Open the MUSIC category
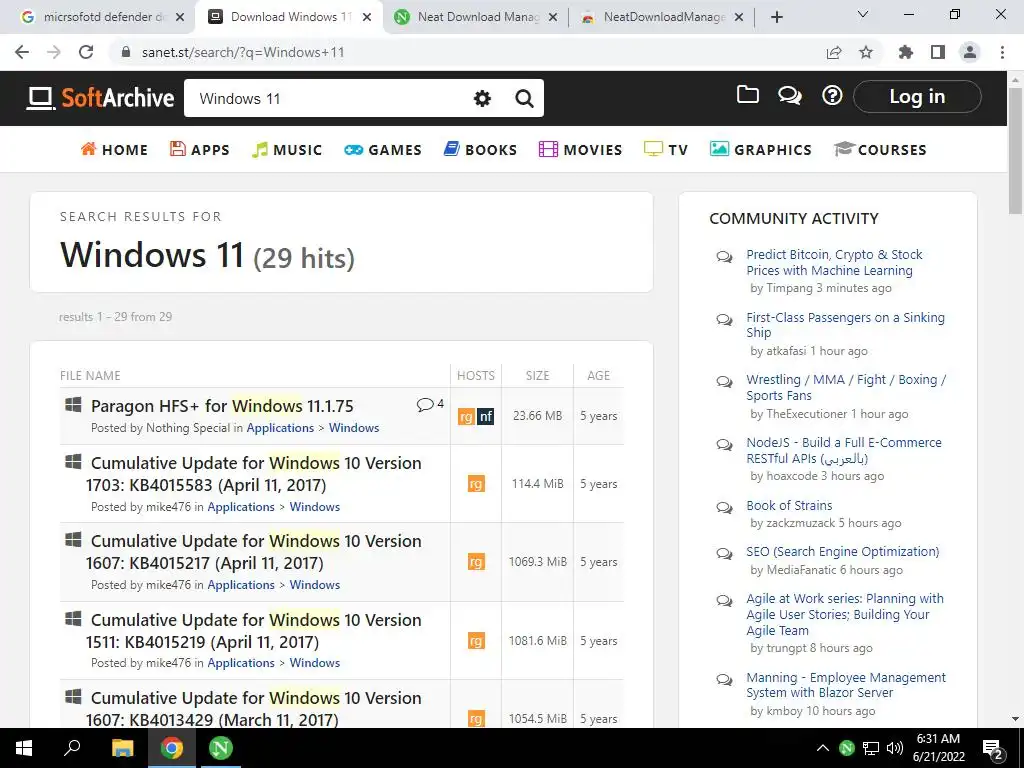This screenshot has width=1024, height=768. pos(287,150)
